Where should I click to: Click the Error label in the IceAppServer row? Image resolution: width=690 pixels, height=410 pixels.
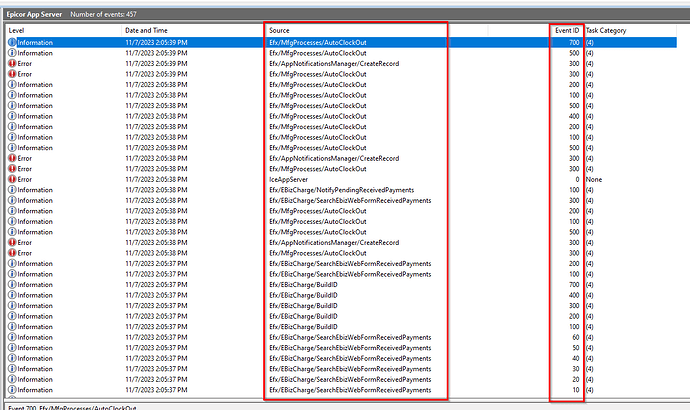coord(25,179)
